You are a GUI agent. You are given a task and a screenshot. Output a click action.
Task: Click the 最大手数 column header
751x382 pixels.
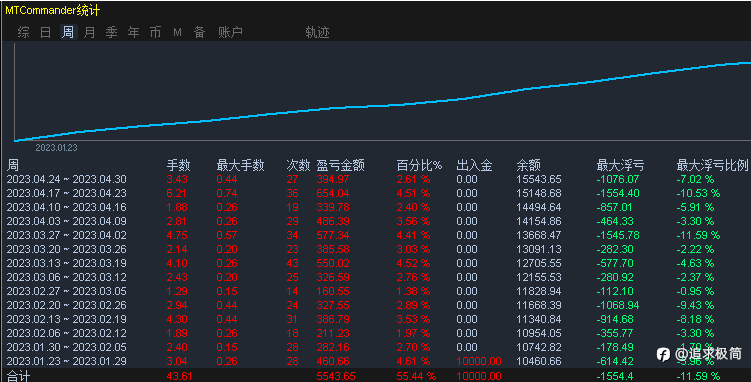pos(240,166)
